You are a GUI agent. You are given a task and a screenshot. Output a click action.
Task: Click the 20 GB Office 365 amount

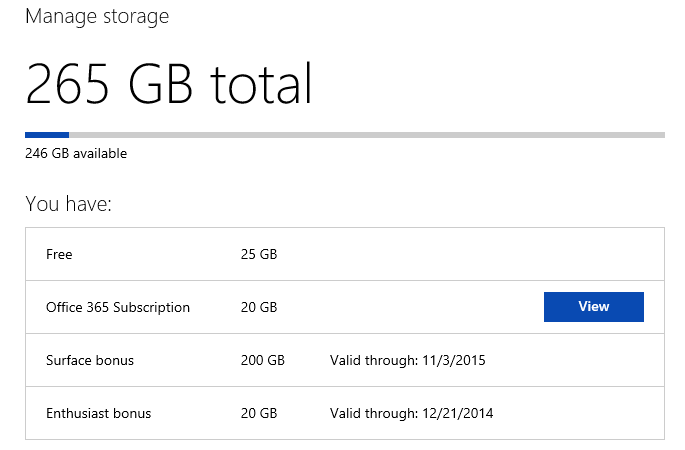coord(259,307)
